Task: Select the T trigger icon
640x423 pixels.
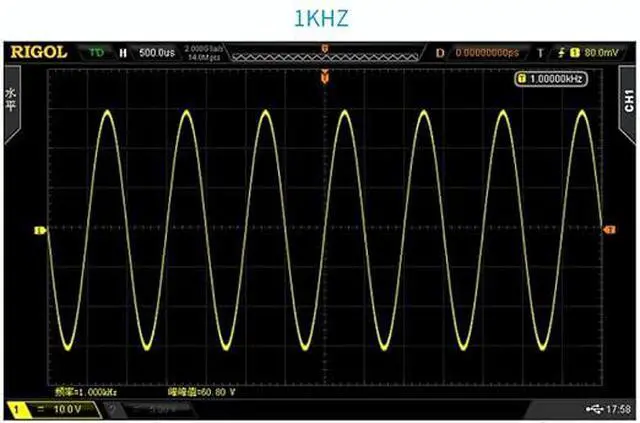Action: (541, 51)
